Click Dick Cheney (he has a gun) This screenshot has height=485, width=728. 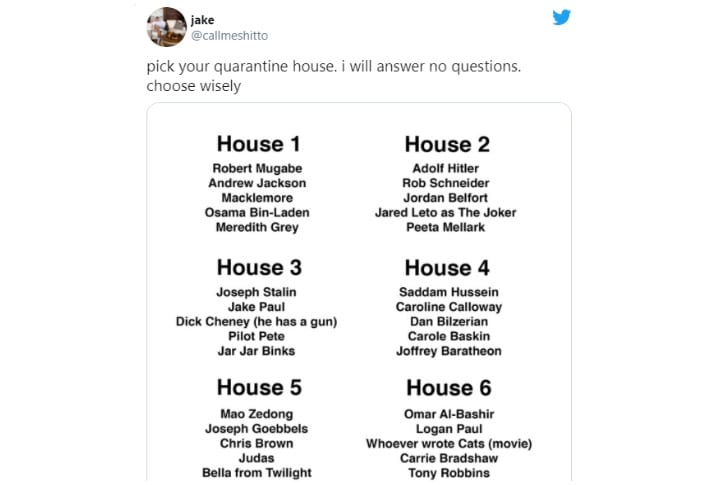(256, 322)
